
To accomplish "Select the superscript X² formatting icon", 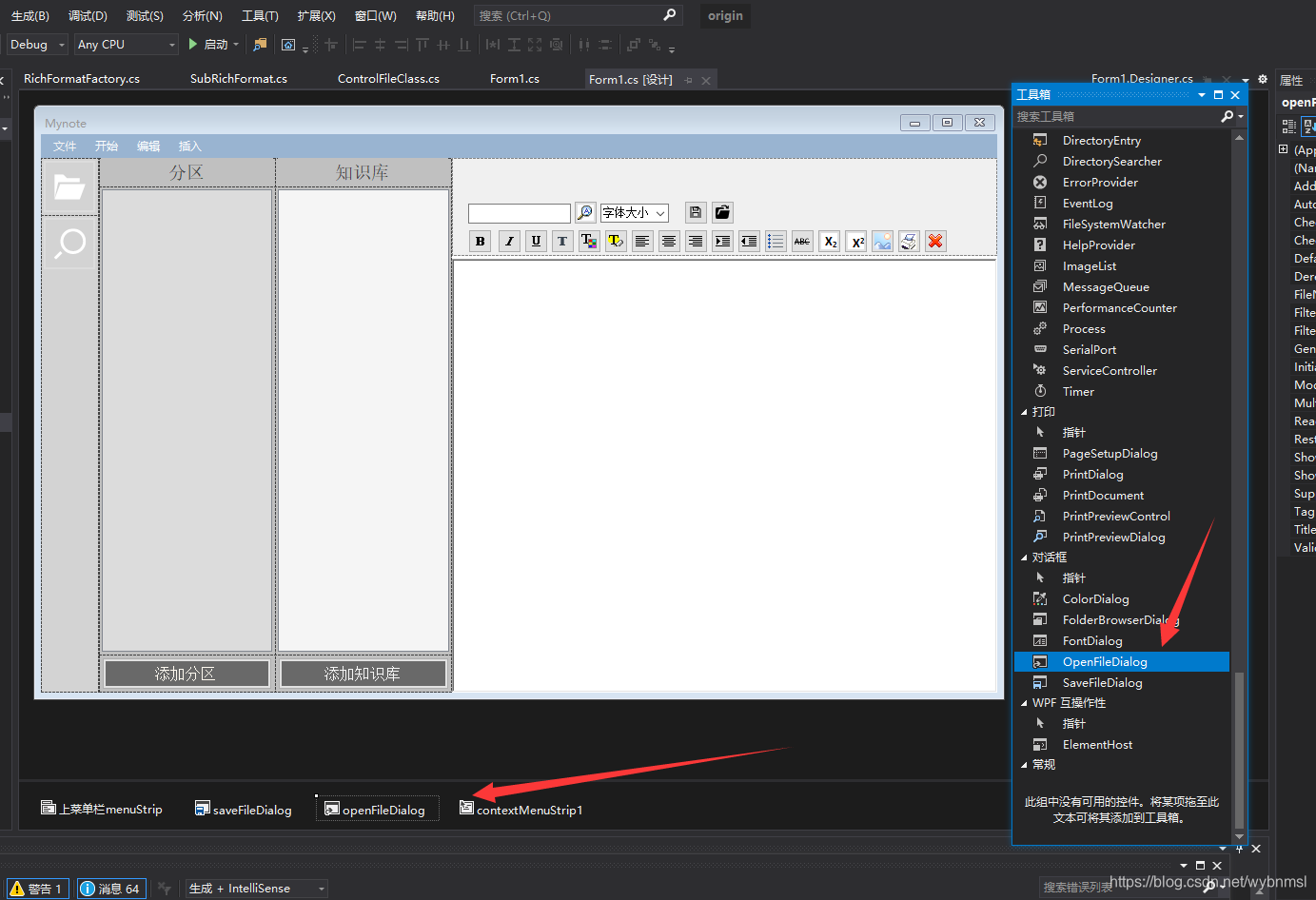I will click(855, 241).
